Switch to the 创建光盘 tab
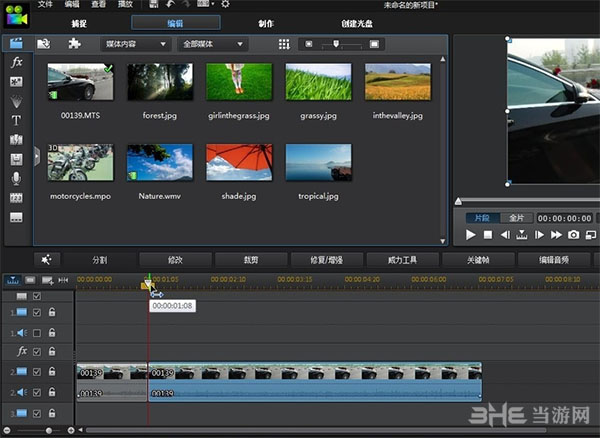 click(x=357, y=24)
